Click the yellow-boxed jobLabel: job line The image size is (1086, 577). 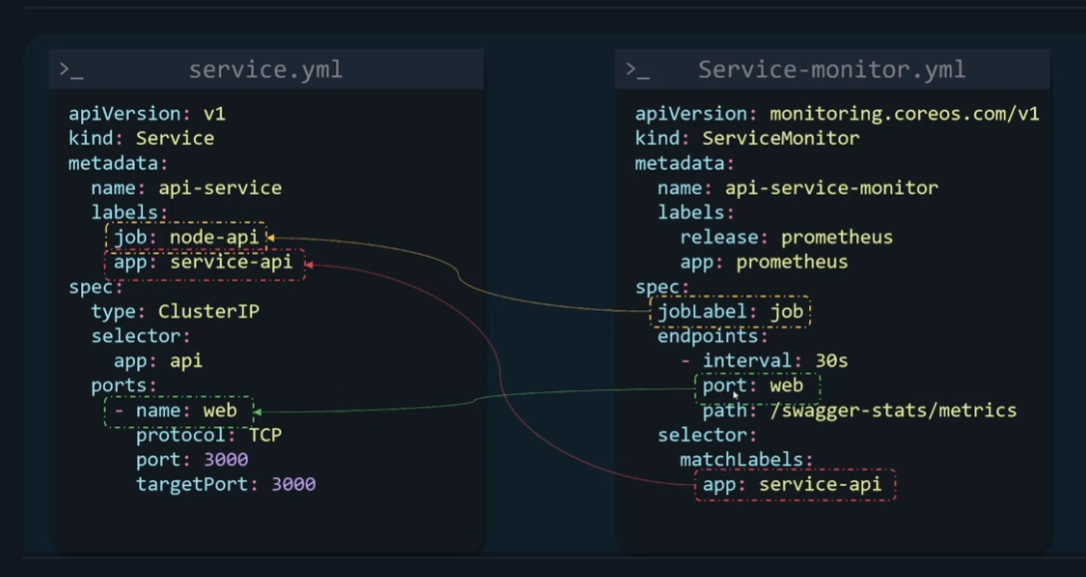click(729, 312)
